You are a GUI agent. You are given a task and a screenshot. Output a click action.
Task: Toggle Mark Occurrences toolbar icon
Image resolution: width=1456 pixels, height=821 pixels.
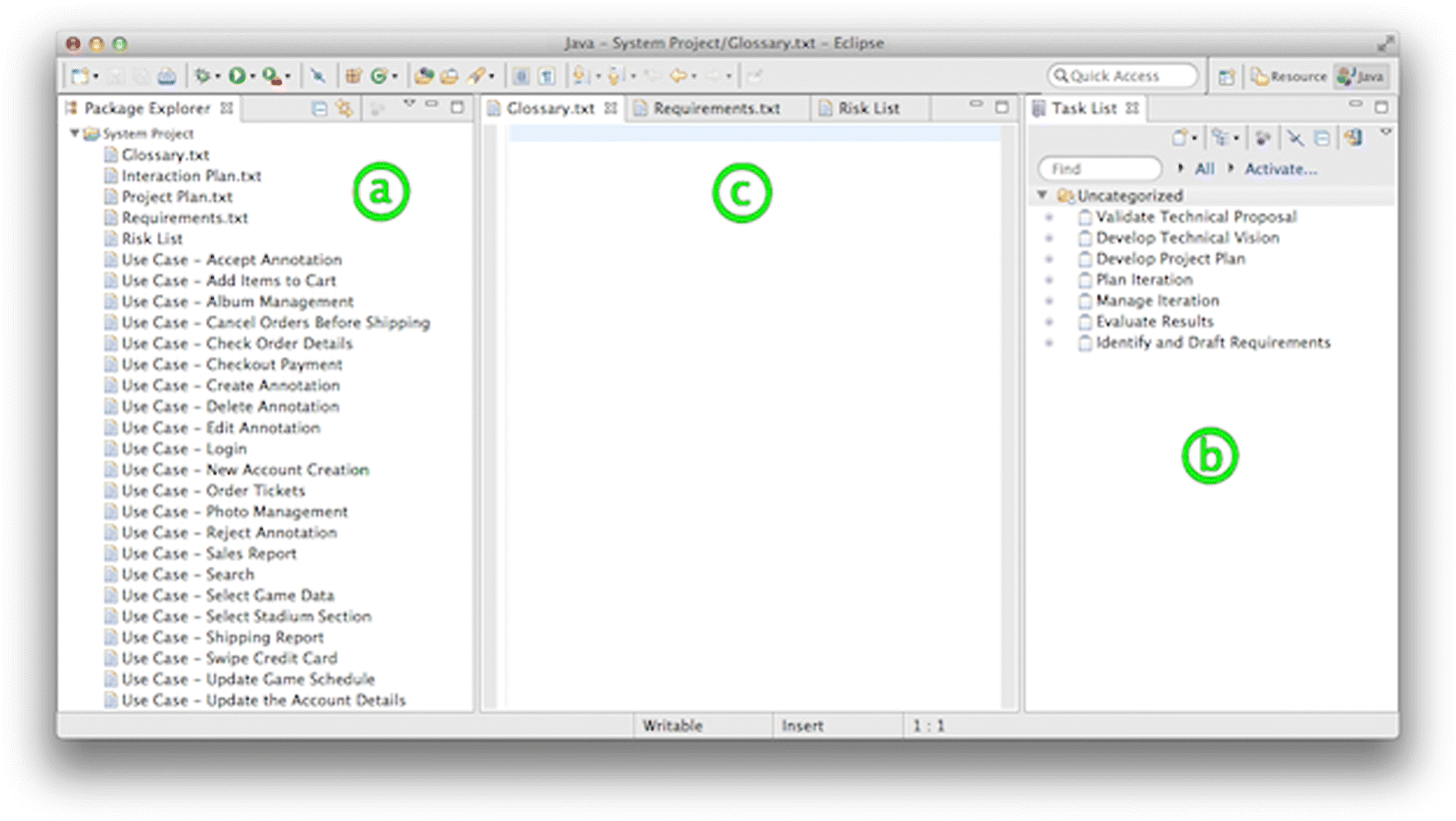tap(522, 76)
